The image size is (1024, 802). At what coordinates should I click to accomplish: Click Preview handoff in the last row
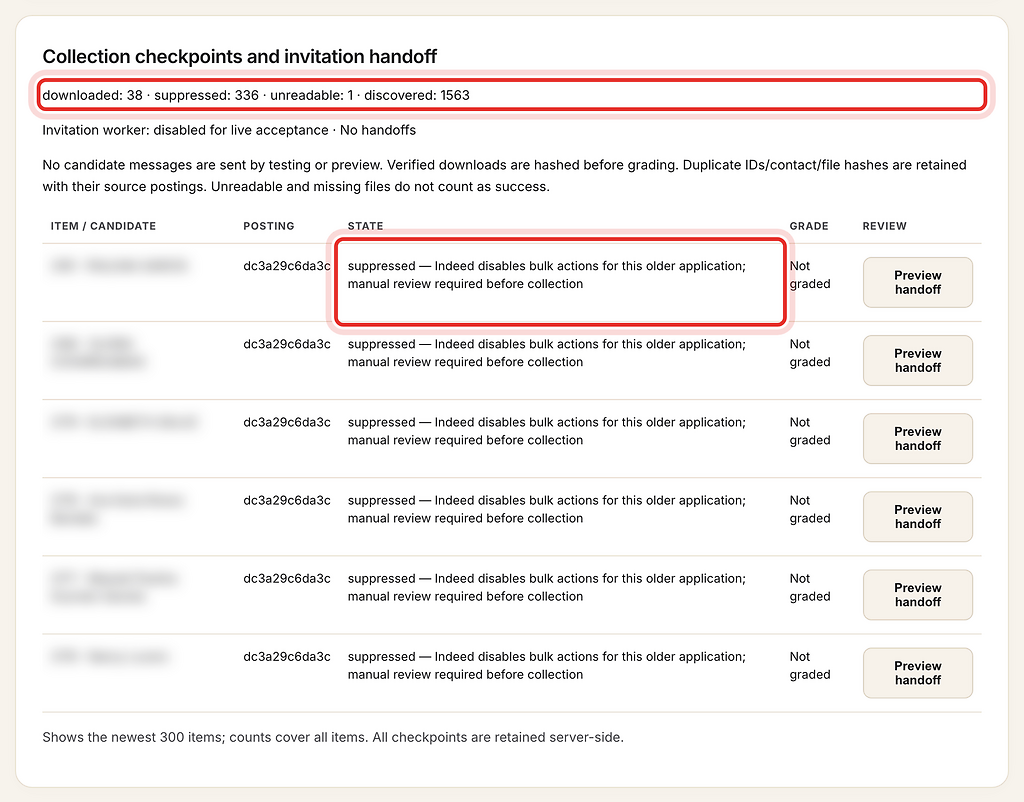click(918, 673)
